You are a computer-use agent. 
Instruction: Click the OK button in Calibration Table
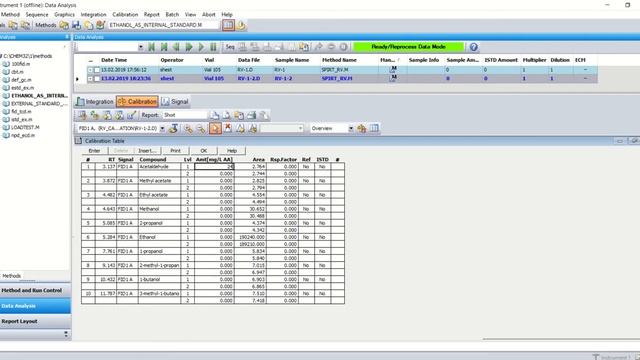pos(204,151)
